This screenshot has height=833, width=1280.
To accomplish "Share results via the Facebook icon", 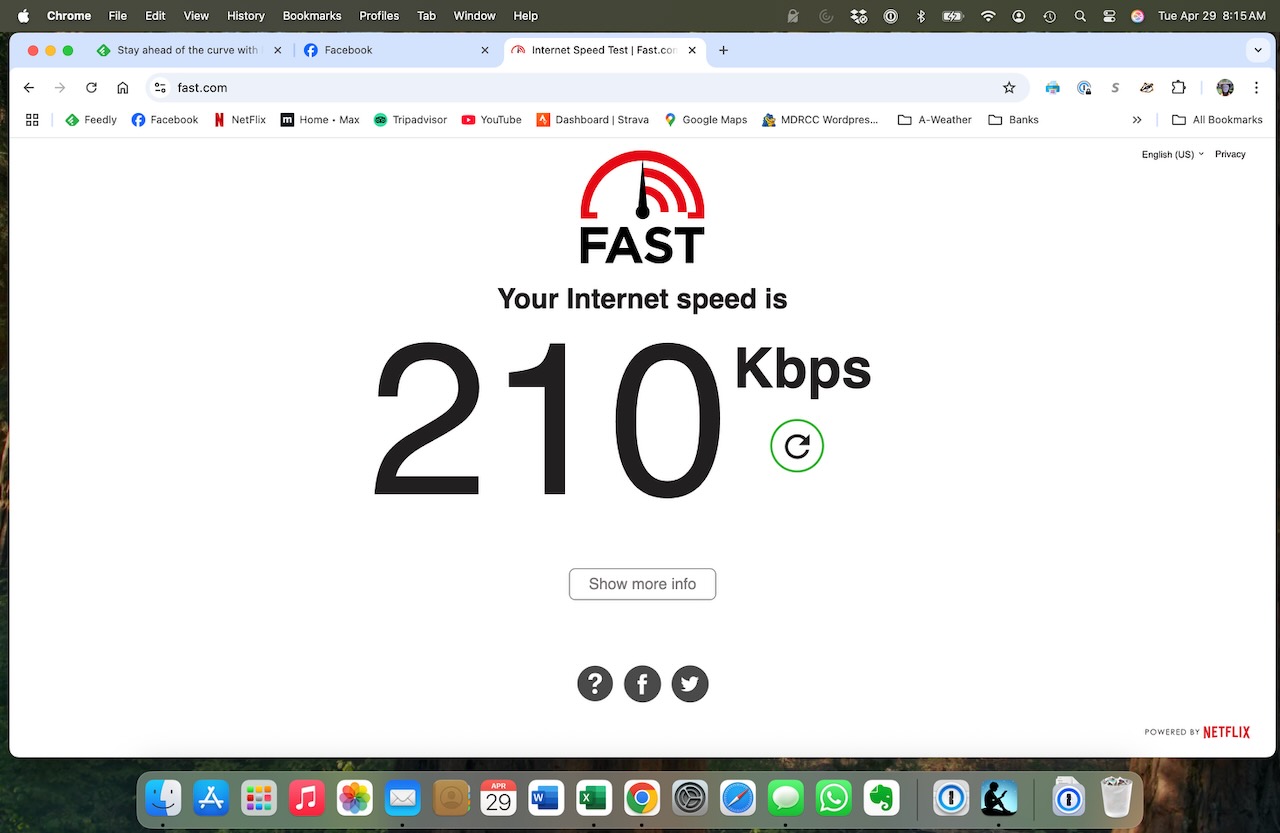I will pos(642,684).
